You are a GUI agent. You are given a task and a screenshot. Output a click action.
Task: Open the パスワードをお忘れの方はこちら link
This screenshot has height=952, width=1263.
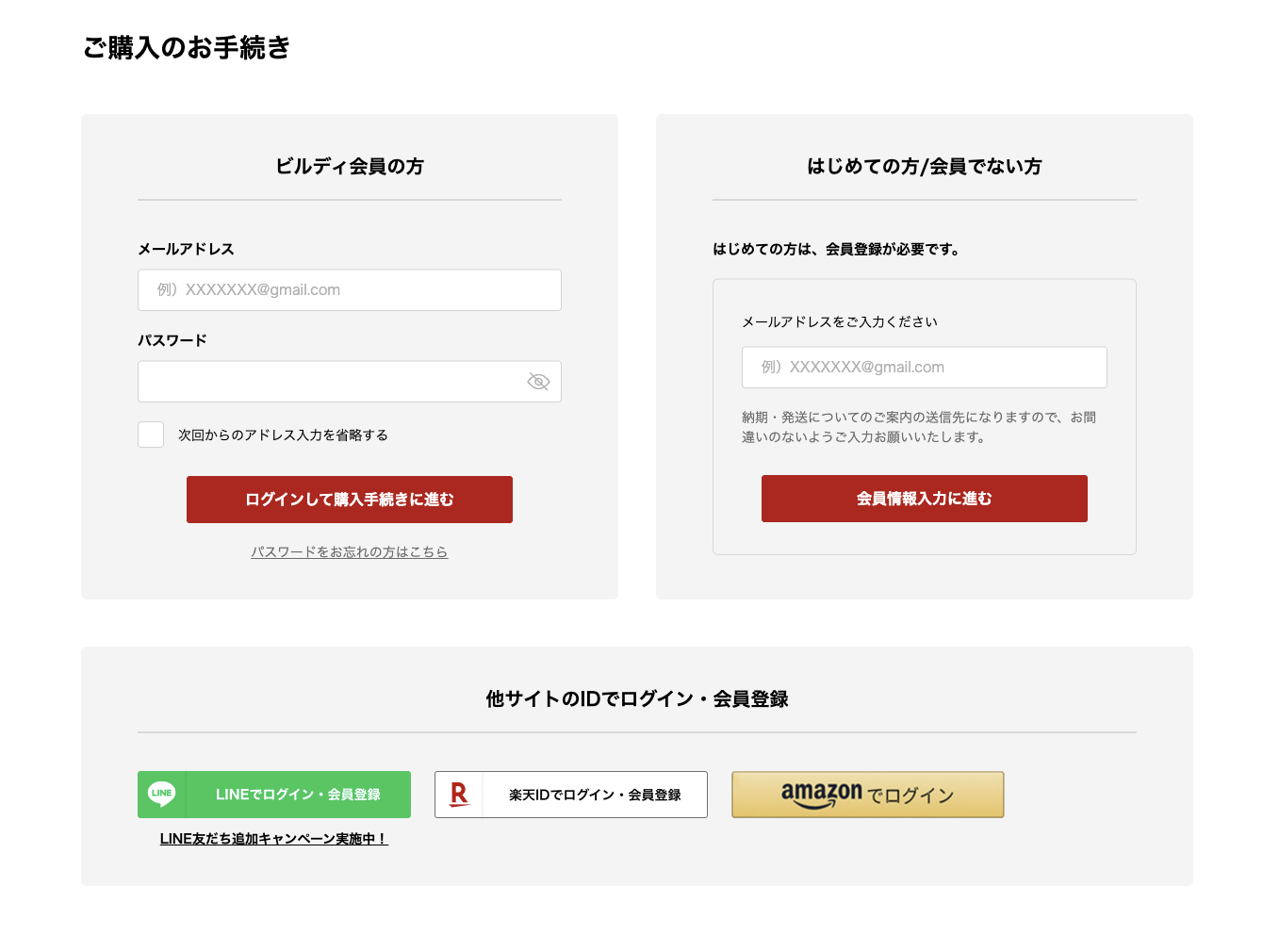click(349, 552)
